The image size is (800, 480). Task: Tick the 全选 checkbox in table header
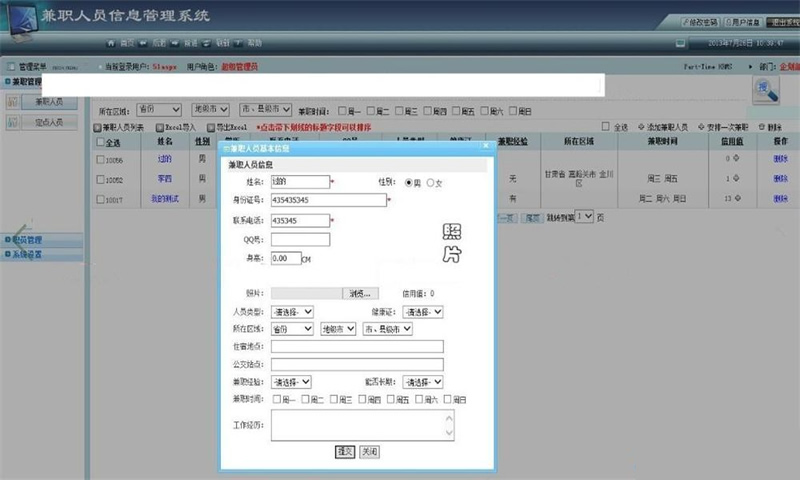[x=101, y=143]
